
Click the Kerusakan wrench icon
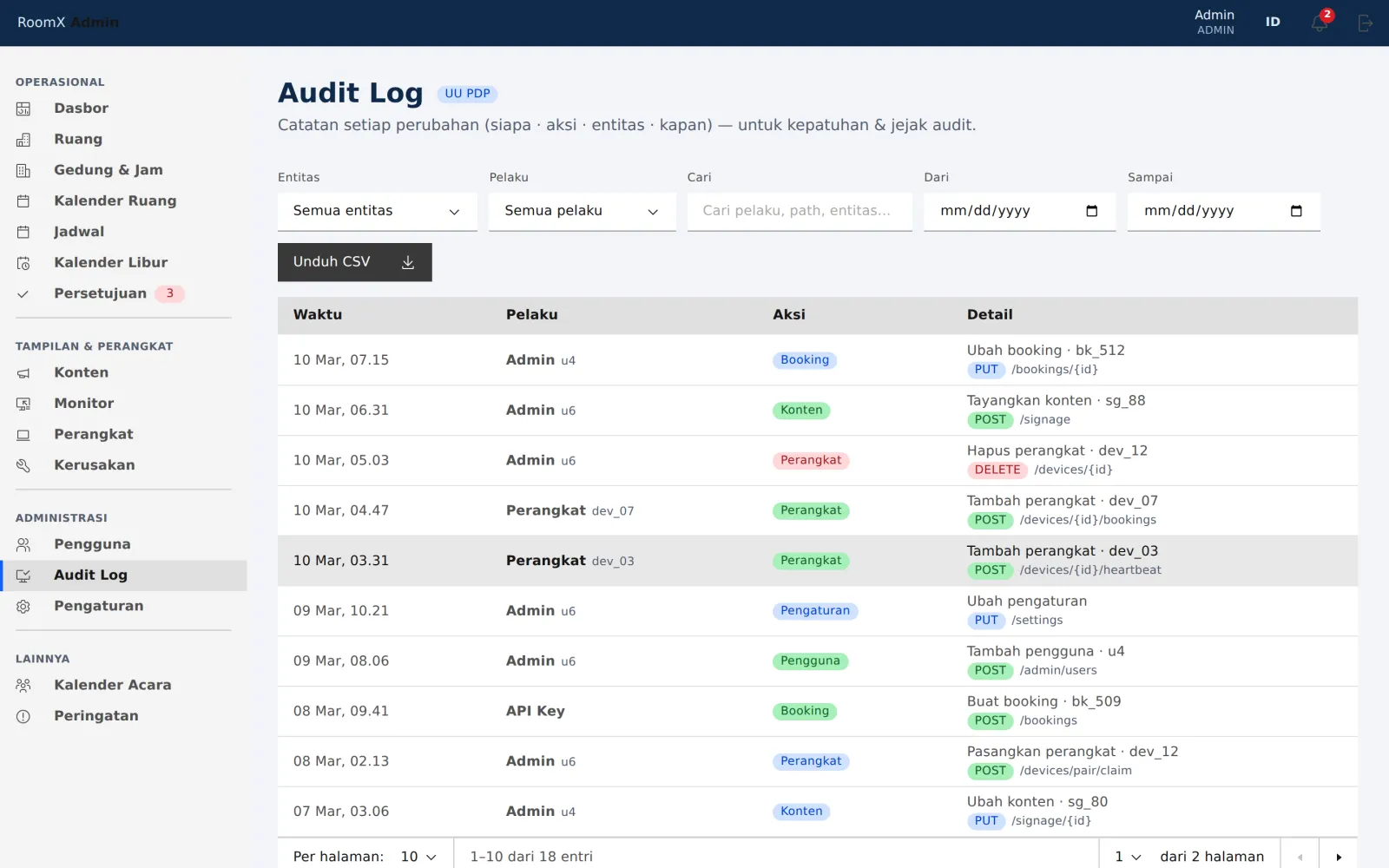point(23,465)
